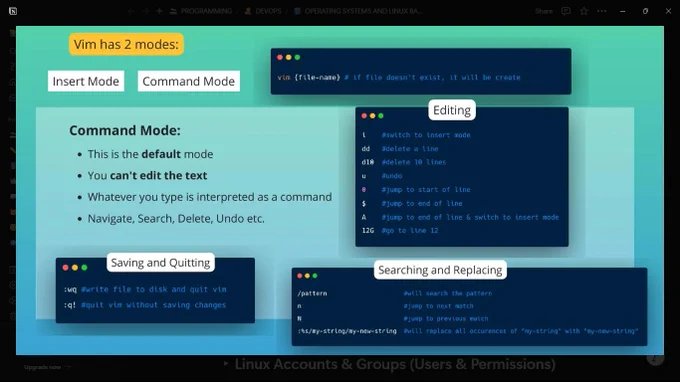The width and height of the screenshot is (680, 382).
Task: Open the three-dot page options menu
Action: tap(602, 11)
